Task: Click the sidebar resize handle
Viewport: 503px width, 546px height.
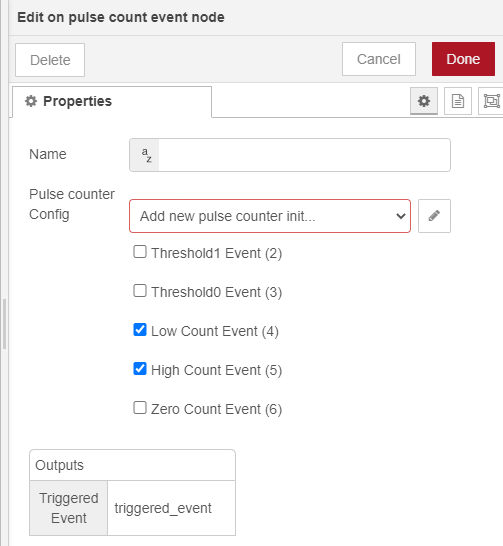Action: tap(4, 324)
